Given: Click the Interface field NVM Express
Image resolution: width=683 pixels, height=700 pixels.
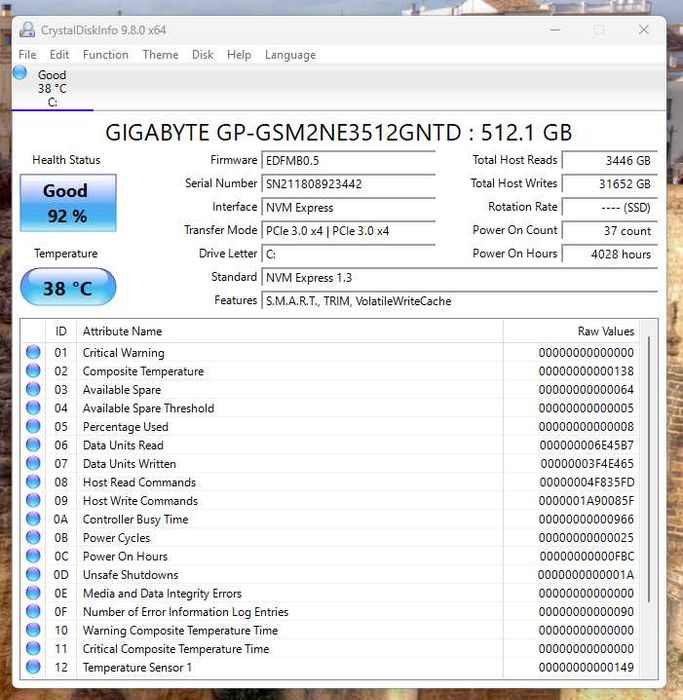Looking at the screenshot, I should [x=348, y=208].
